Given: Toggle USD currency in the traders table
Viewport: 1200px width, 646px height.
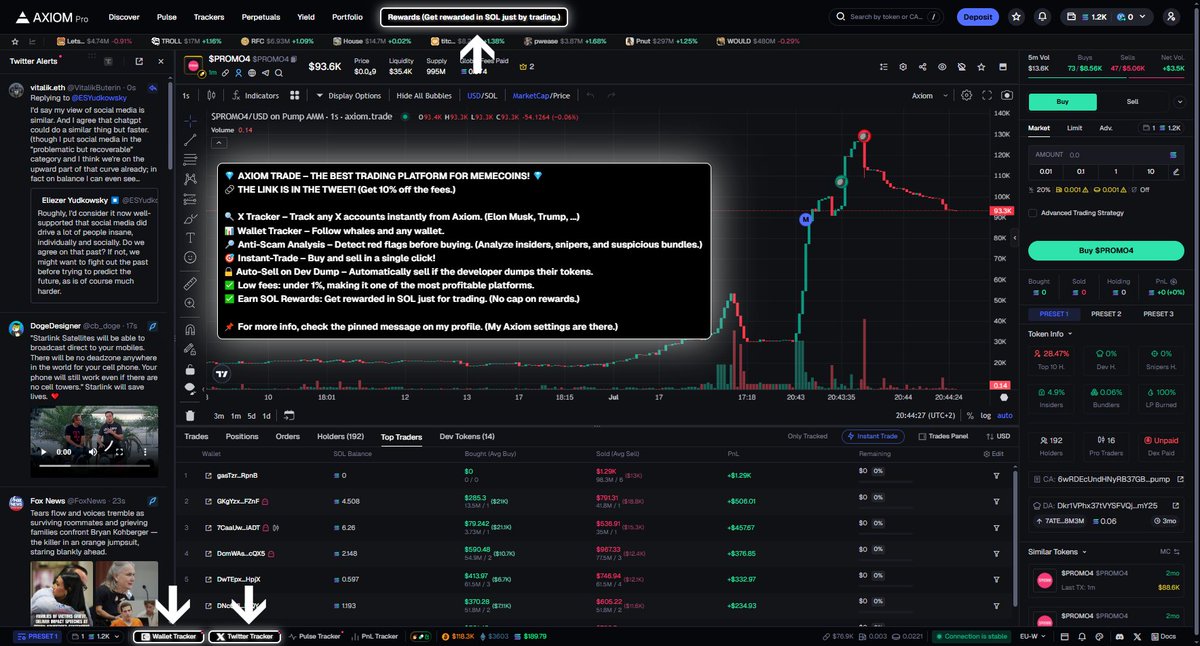Looking at the screenshot, I should (x=1000, y=436).
